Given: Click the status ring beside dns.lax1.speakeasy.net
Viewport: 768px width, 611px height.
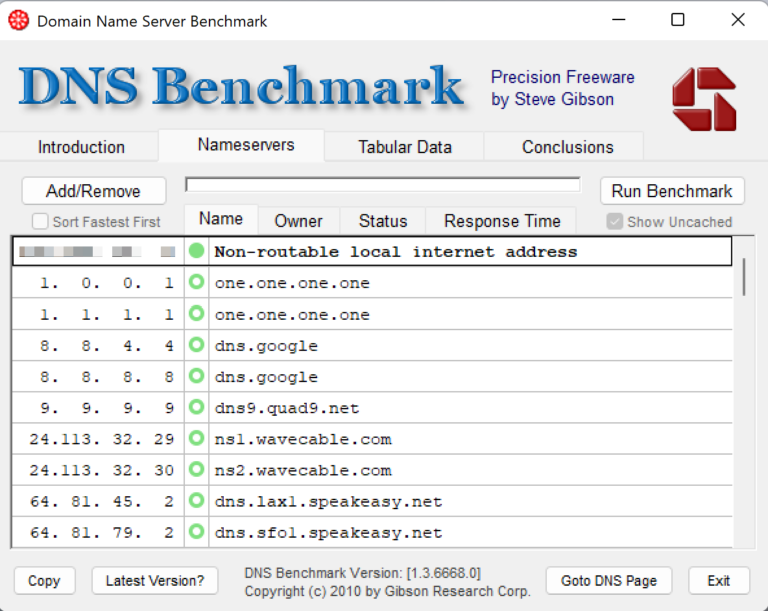Looking at the screenshot, I should [x=196, y=501].
